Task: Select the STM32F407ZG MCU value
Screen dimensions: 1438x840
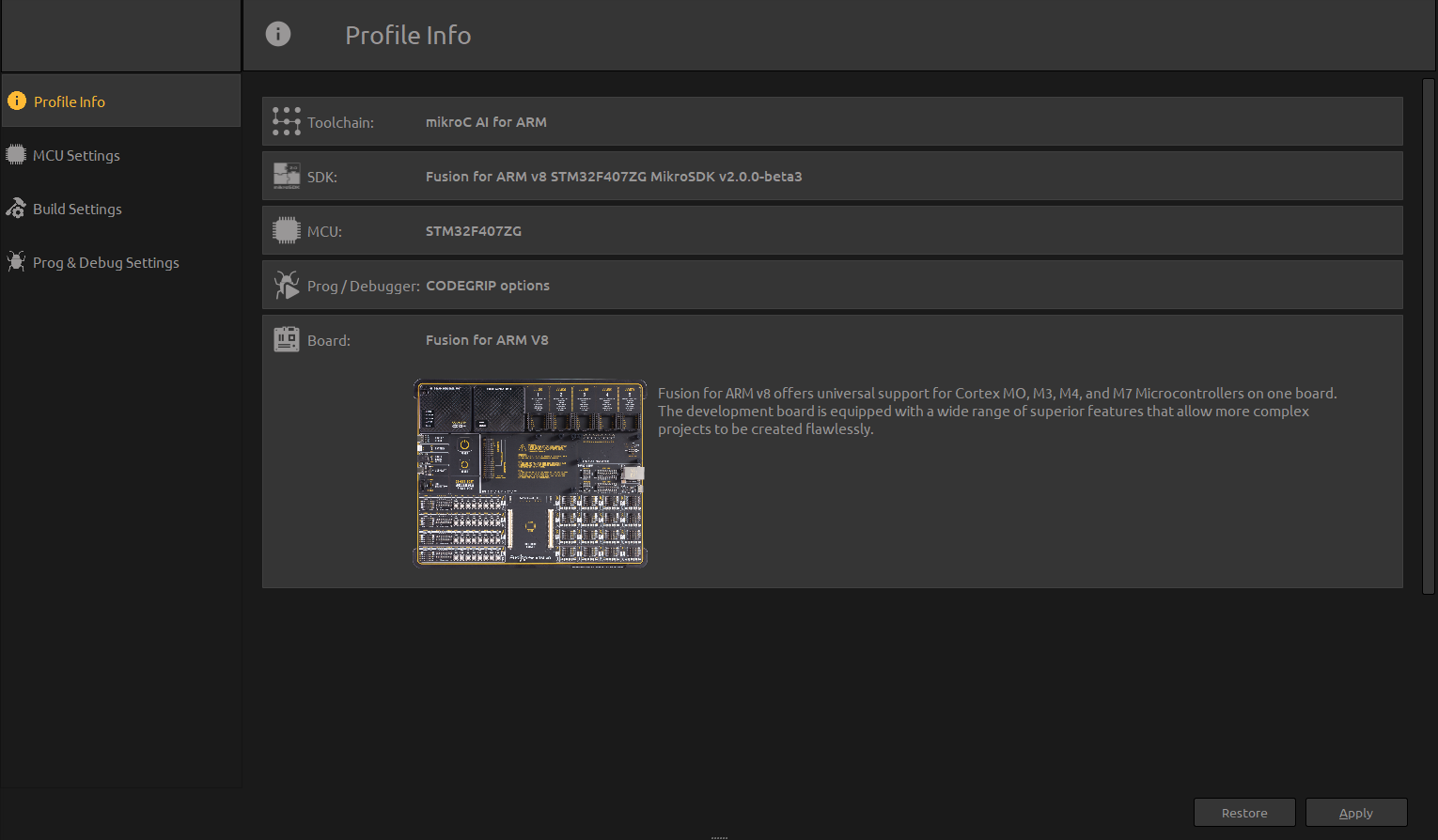Action: [474, 231]
